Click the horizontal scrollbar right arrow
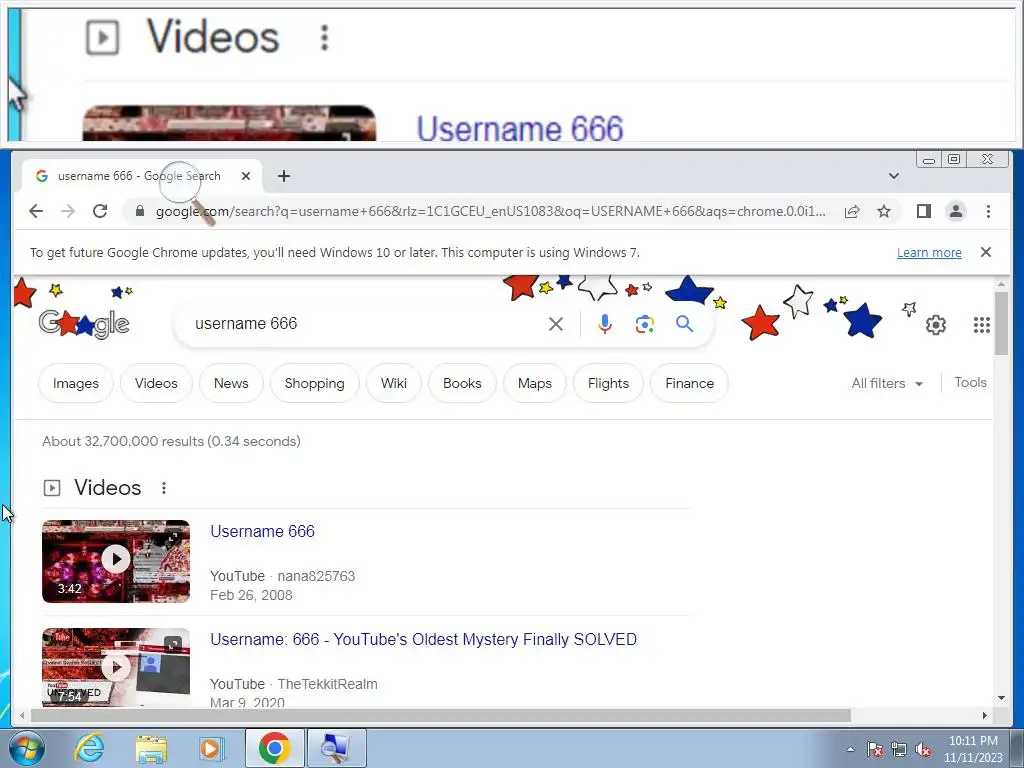 point(985,716)
